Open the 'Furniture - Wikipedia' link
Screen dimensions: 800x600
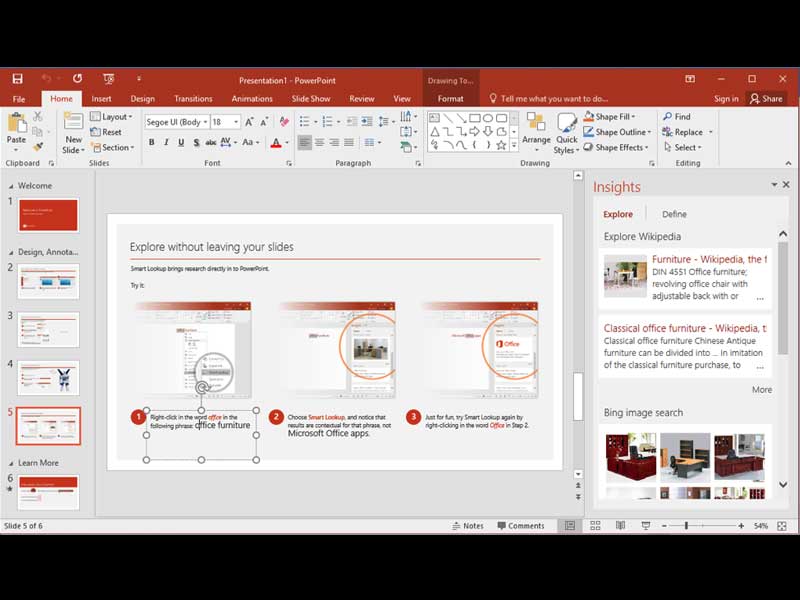tap(708, 259)
